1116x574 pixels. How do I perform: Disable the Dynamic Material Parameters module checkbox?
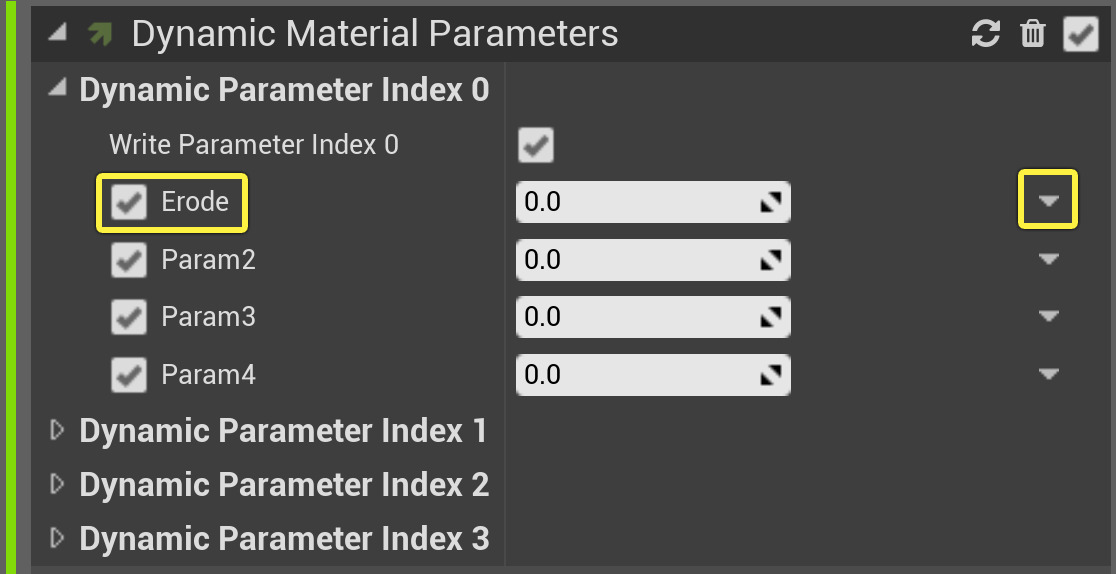1080,34
